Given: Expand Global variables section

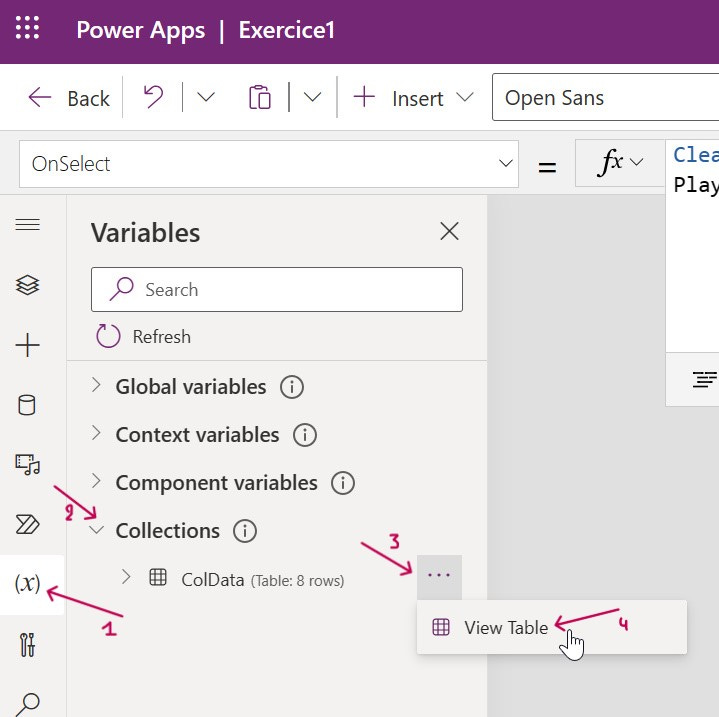Looking at the screenshot, I should point(96,385).
